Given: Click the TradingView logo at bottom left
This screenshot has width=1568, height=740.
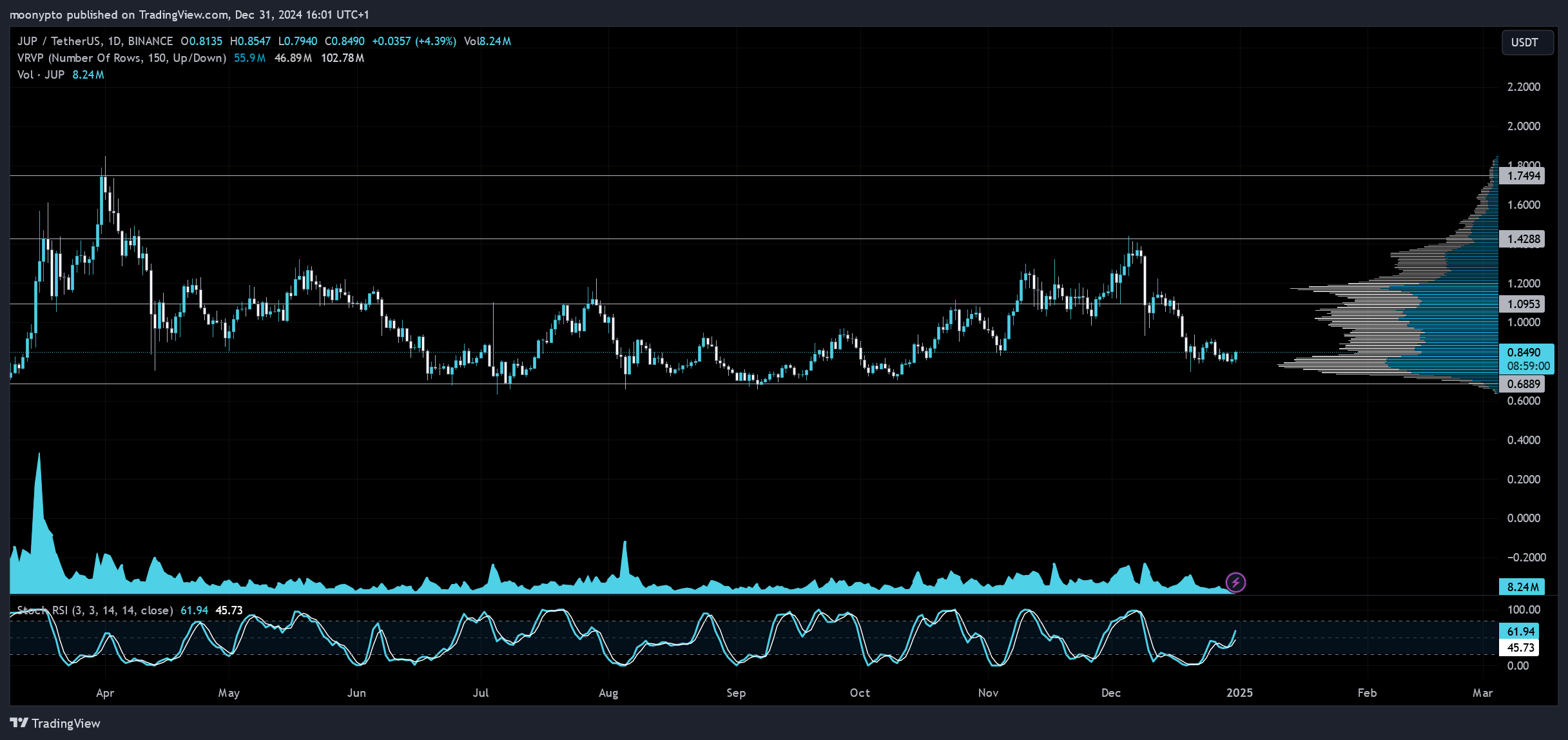Looking at the screenshot, I should pos(55,723).
